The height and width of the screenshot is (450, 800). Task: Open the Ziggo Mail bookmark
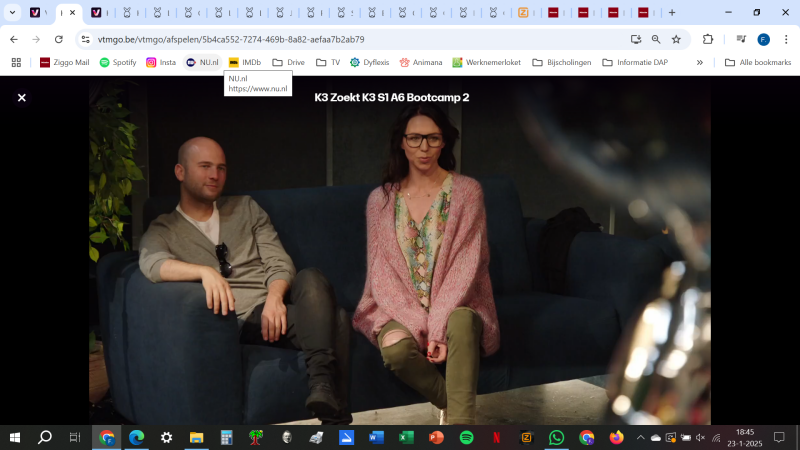point(64,62)
